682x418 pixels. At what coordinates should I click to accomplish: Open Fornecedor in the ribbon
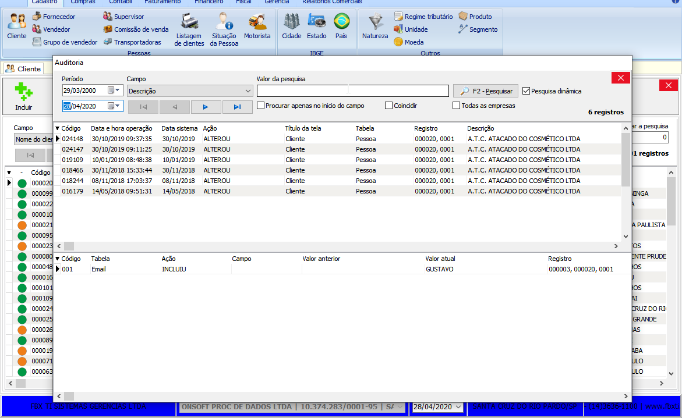[53, 17]
